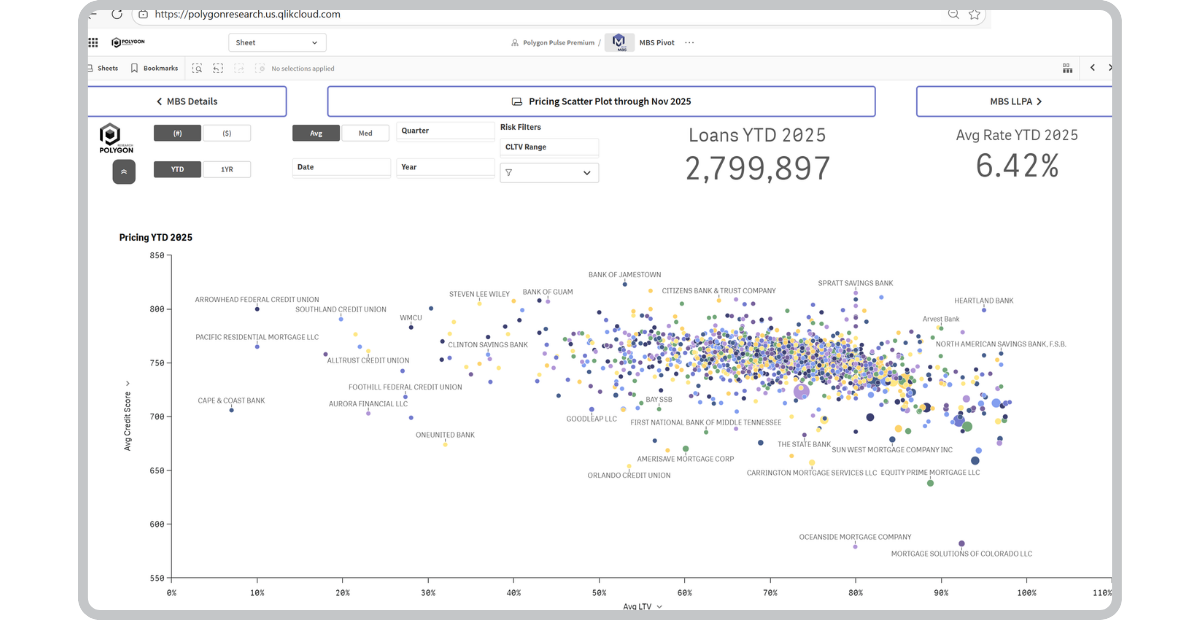1200x620 pixels.
Task: Open the Sheet dropdown
Action: 277,42
